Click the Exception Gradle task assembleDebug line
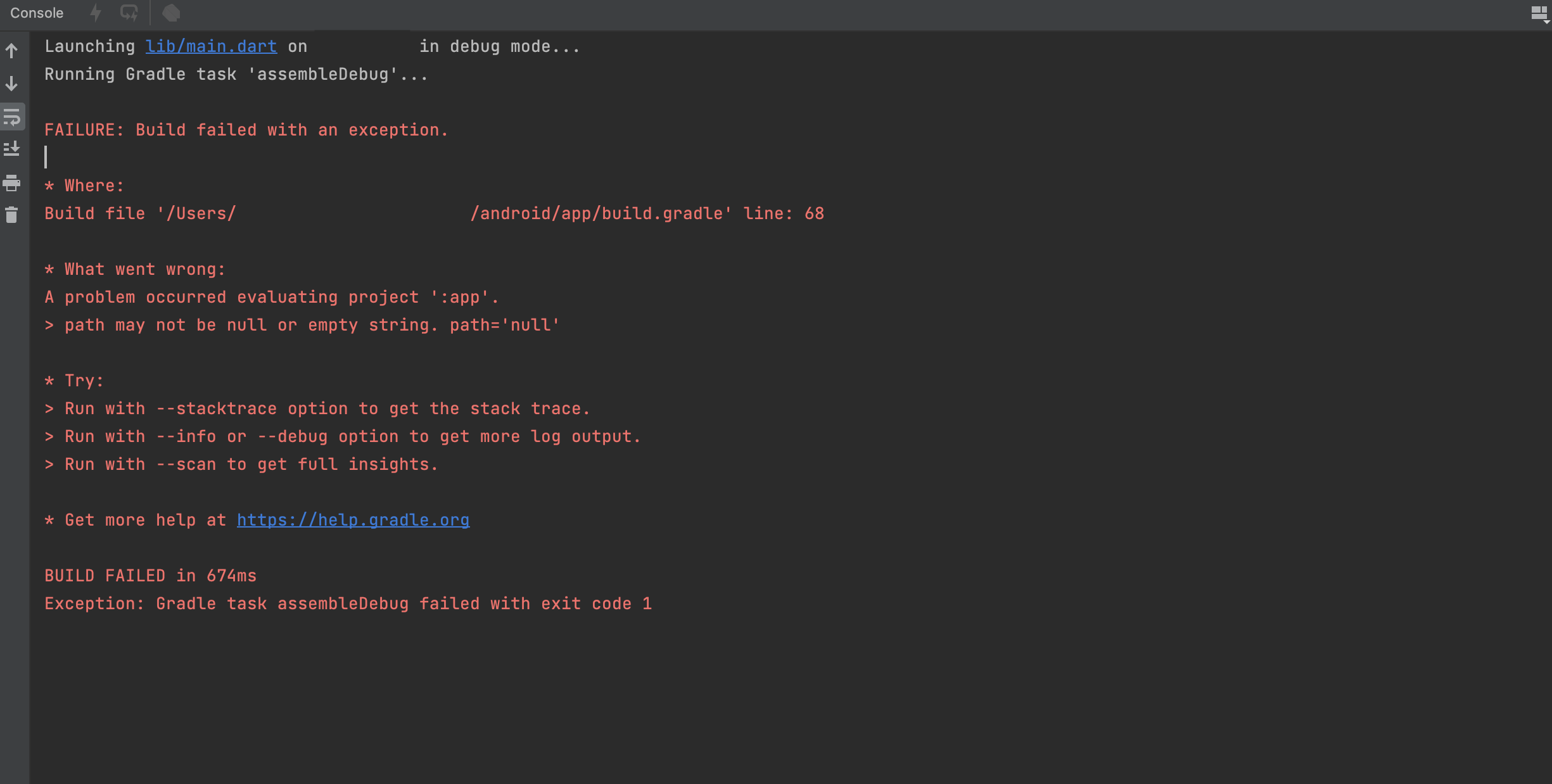The height and width of the screenshot is (784, 1552). pyautogui.click(x=347, y=604)
